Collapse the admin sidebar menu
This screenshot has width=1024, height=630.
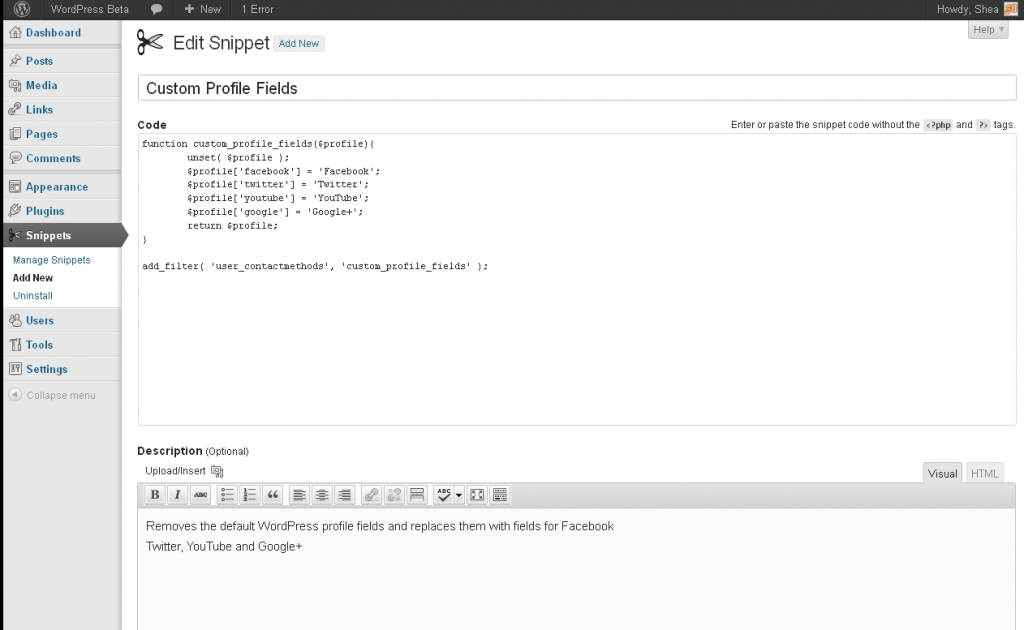tap(53, 395)
